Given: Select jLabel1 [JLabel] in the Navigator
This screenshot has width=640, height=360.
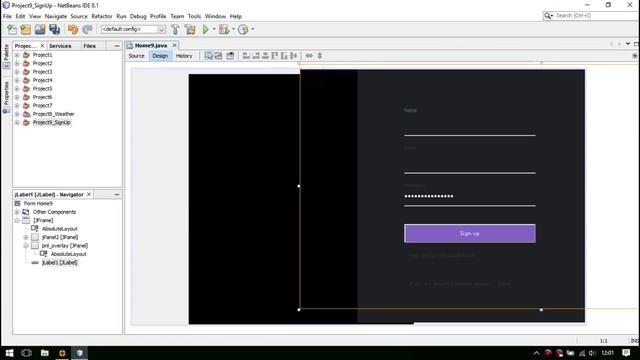Looking at the screenshot, I should pyautogui.click(x=60, y=262).
